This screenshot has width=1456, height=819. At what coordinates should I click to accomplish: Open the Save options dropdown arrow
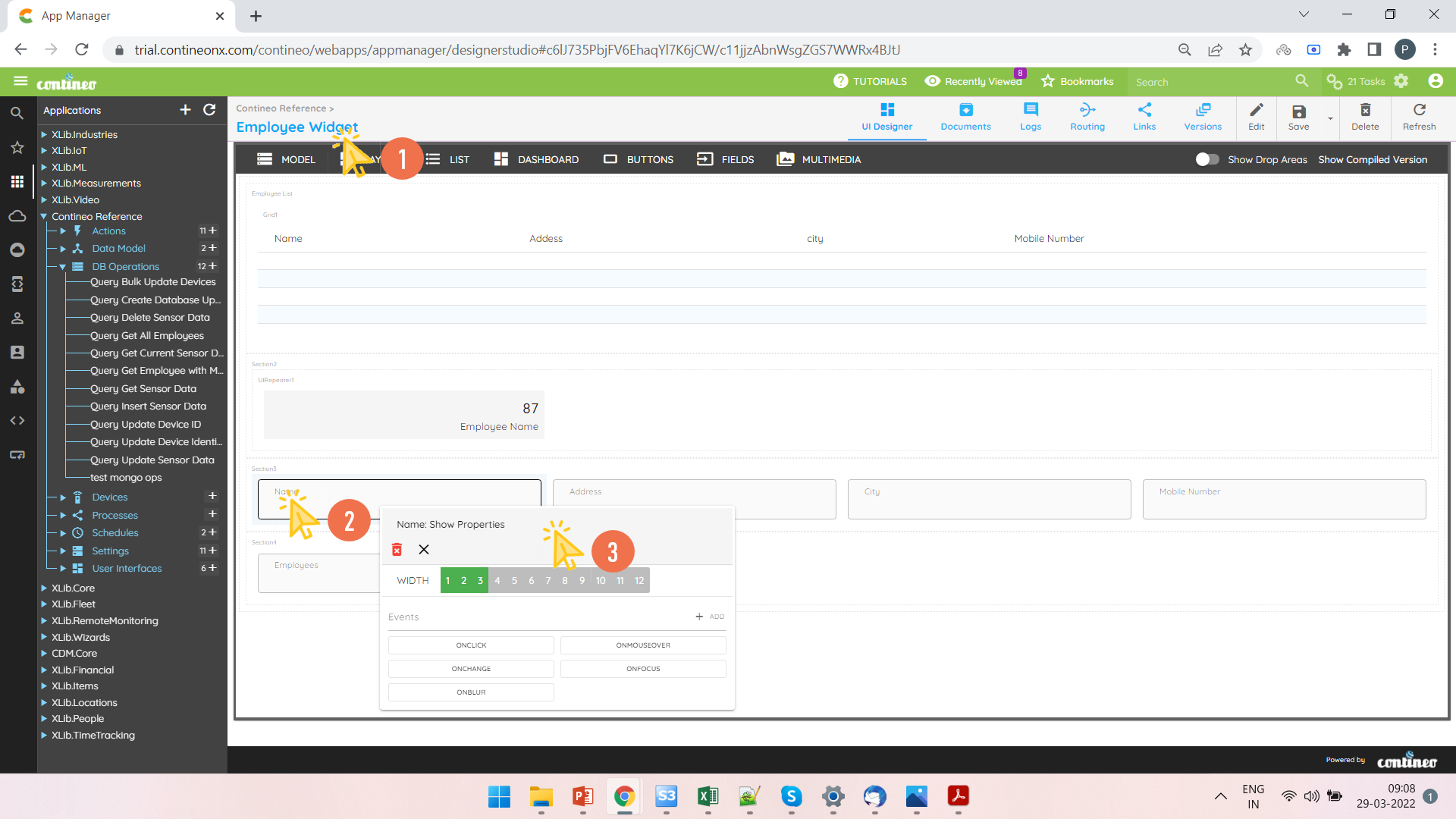coord(1330,118)
